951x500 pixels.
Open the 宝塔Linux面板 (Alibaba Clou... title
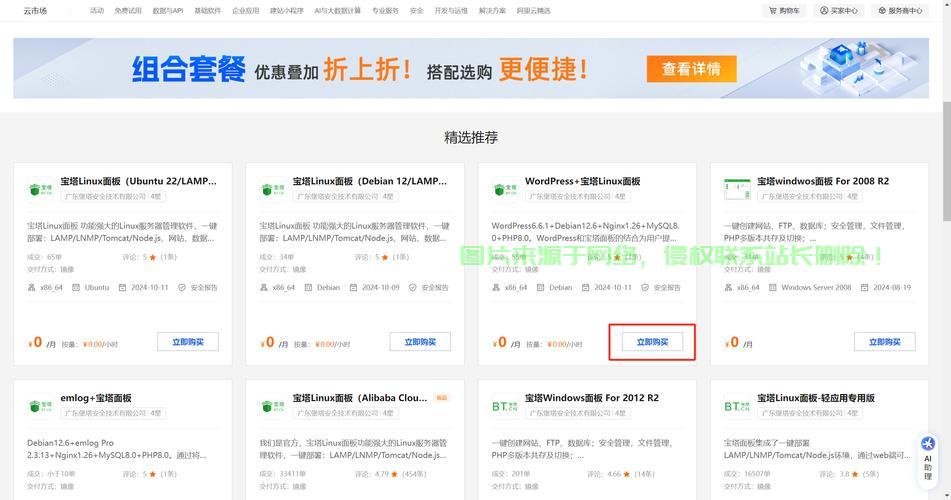click(360, 397)
